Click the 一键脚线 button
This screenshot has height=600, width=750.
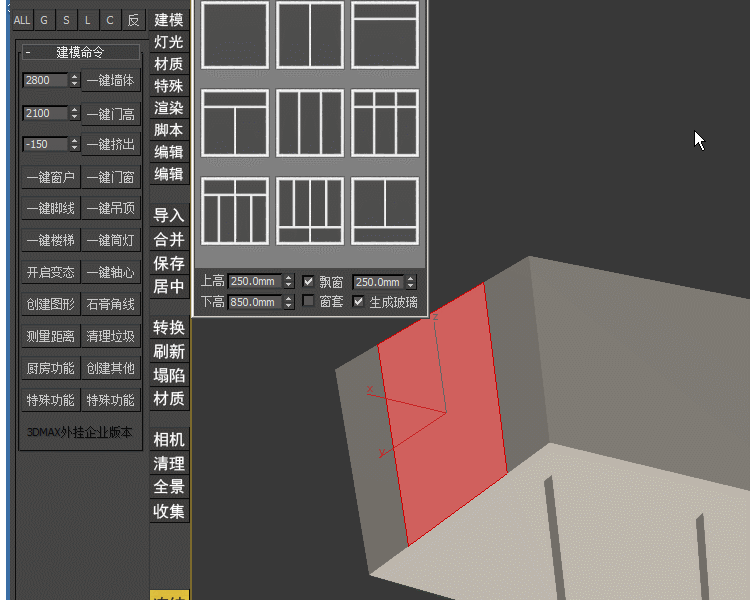[x=51, y=209]
